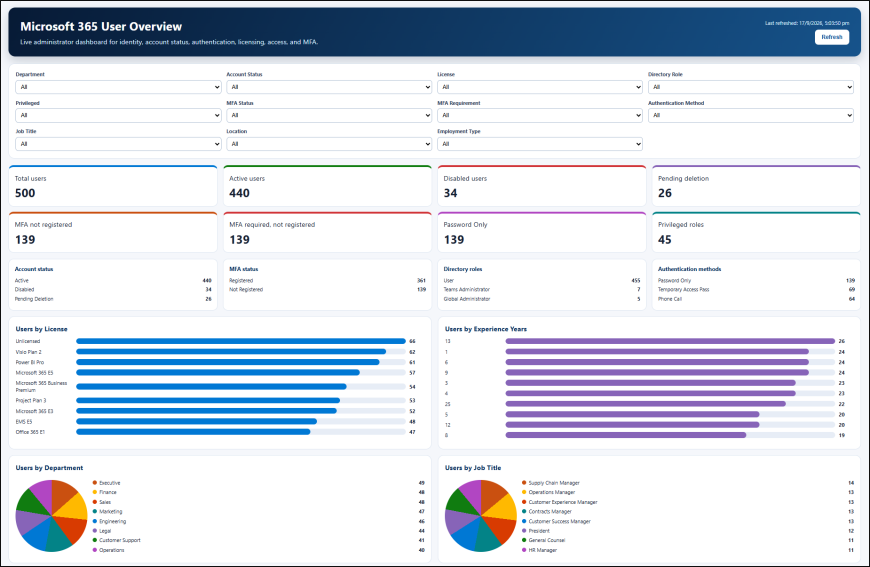Viewport: 870px width, 567px height.
Task: Click Executive legend color dot
Action: pyautogui.click(x=95, y=483)
